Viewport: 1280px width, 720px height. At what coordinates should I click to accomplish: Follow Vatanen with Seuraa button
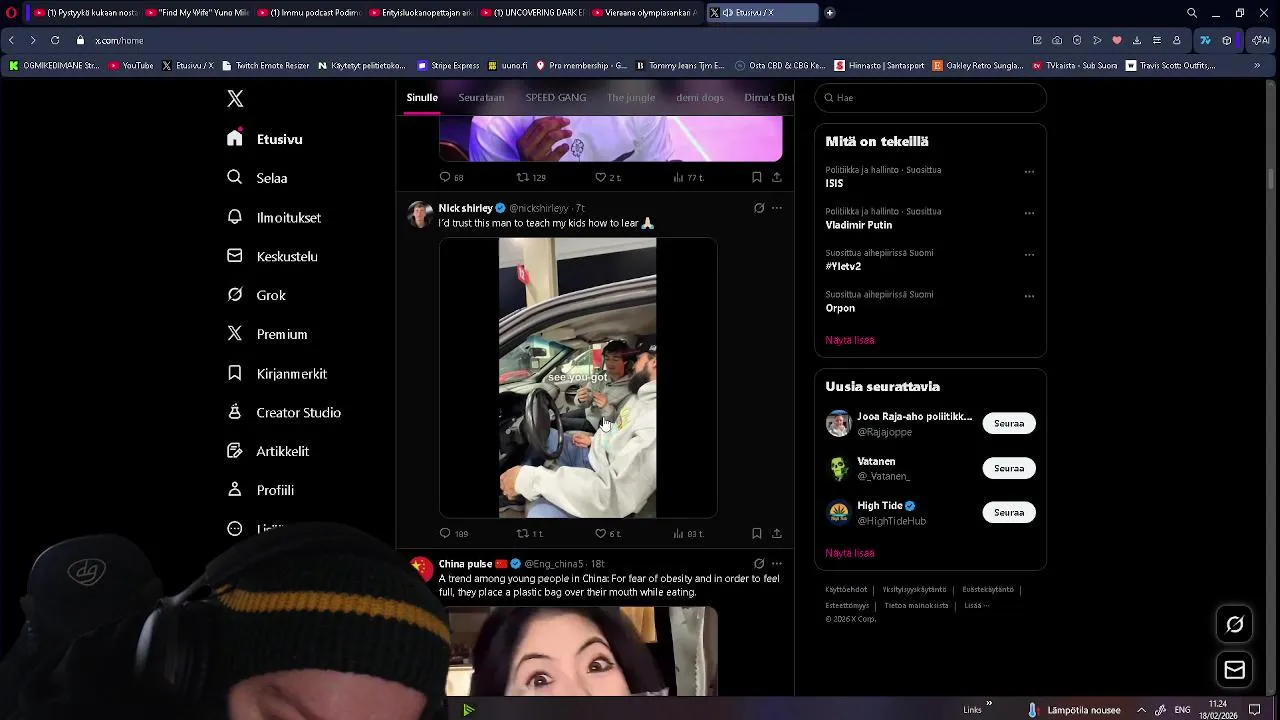[x=1009, y=468]
